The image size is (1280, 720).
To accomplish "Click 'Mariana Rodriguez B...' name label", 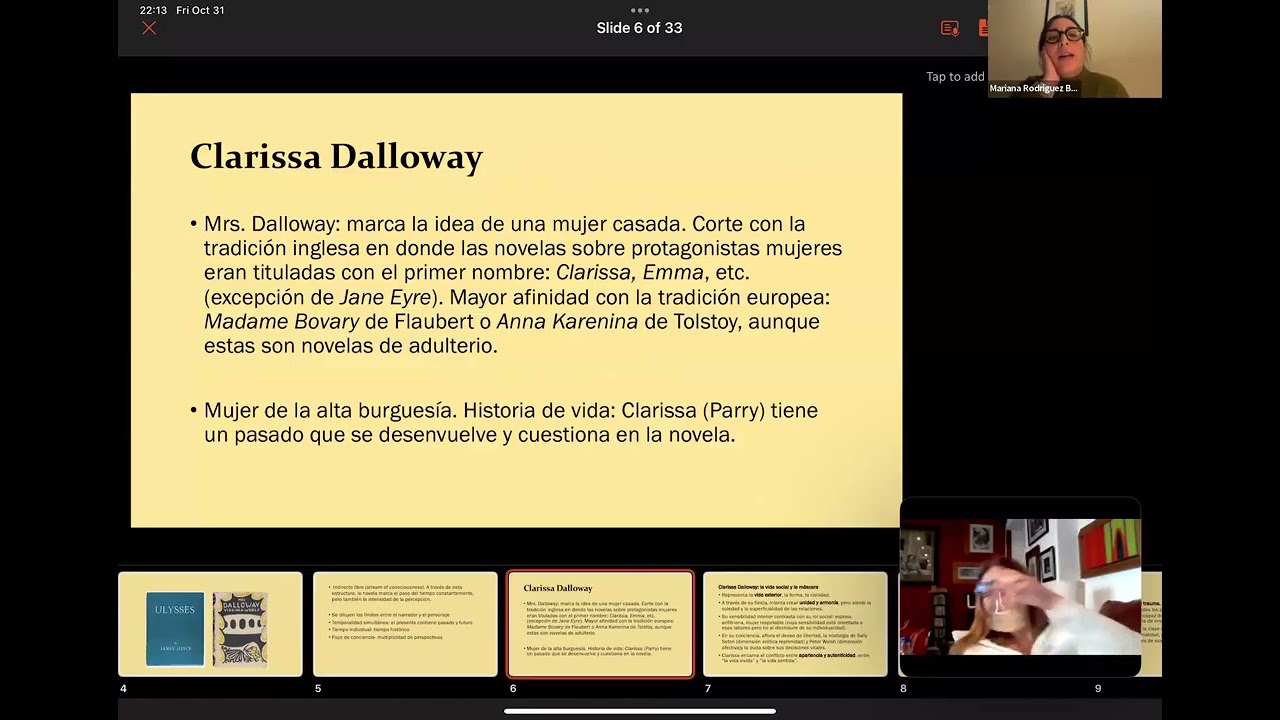I will pyautogui.click(x=1033, y=88).
